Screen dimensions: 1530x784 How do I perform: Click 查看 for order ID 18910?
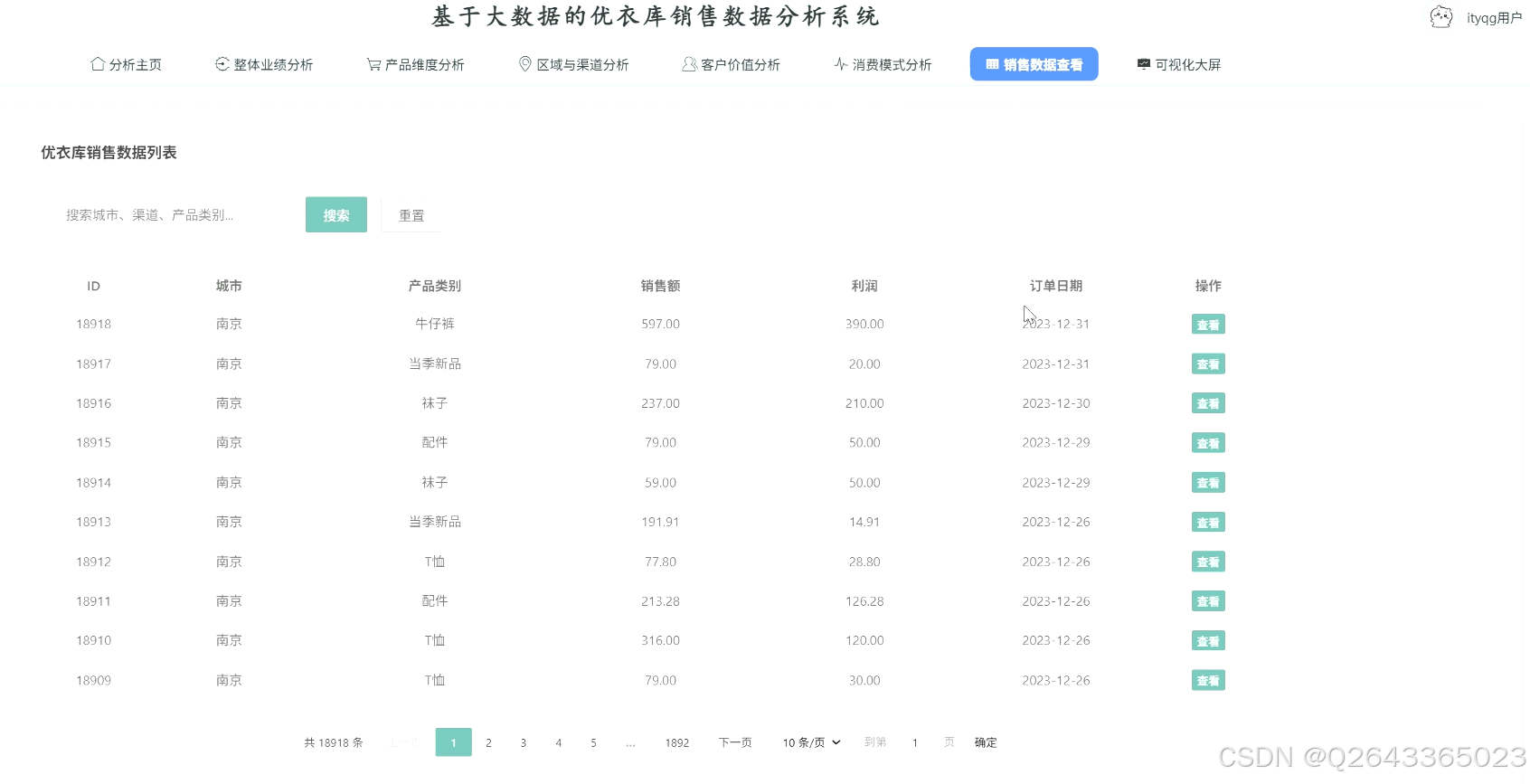pyautogui.click(x=1208, y=641)
